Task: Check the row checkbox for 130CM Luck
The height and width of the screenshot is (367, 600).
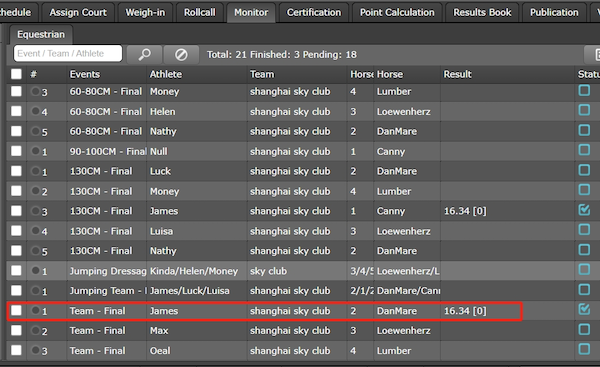Action: tap(16, 171)
